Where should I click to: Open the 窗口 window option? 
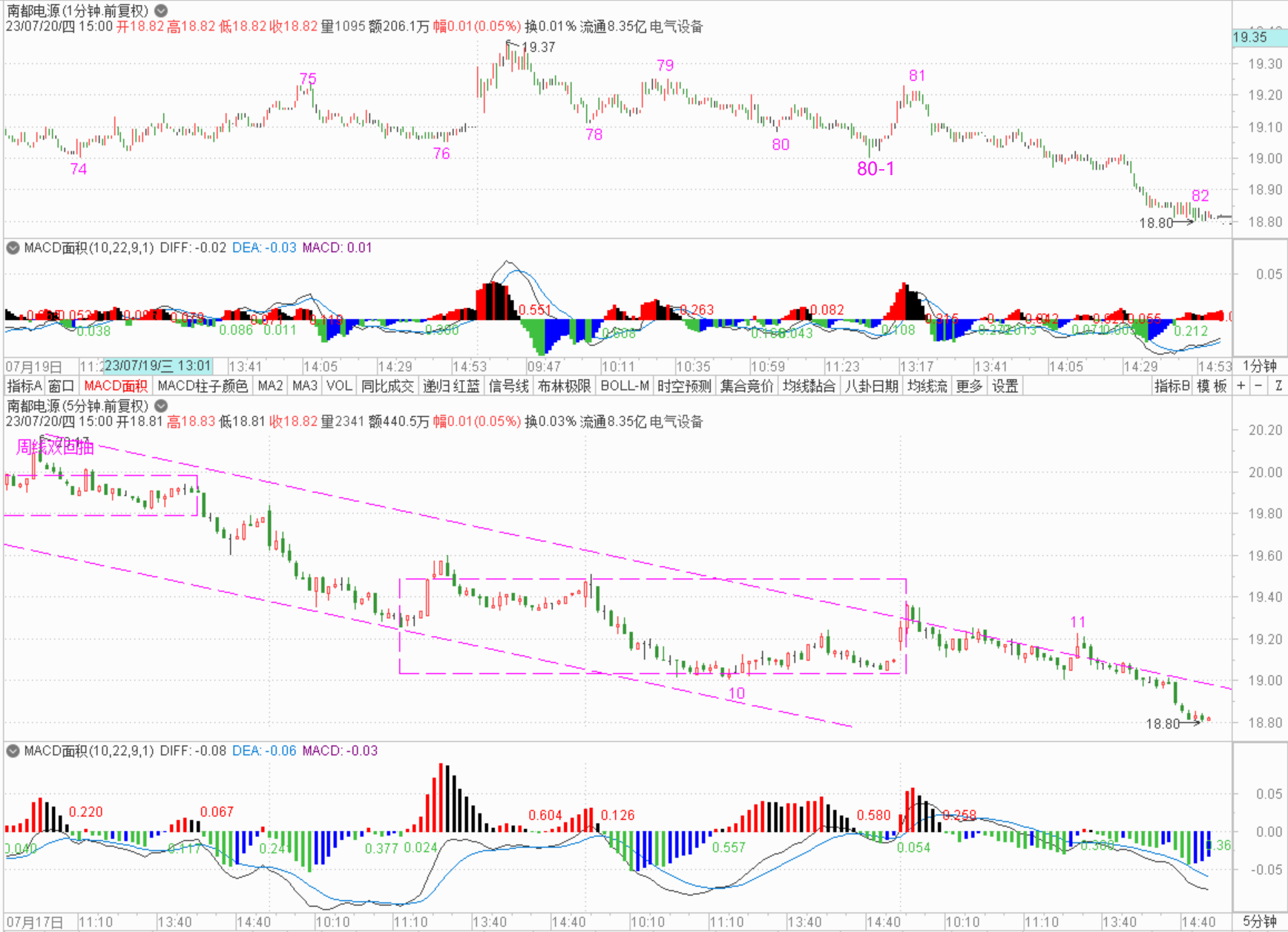(62, 386)
